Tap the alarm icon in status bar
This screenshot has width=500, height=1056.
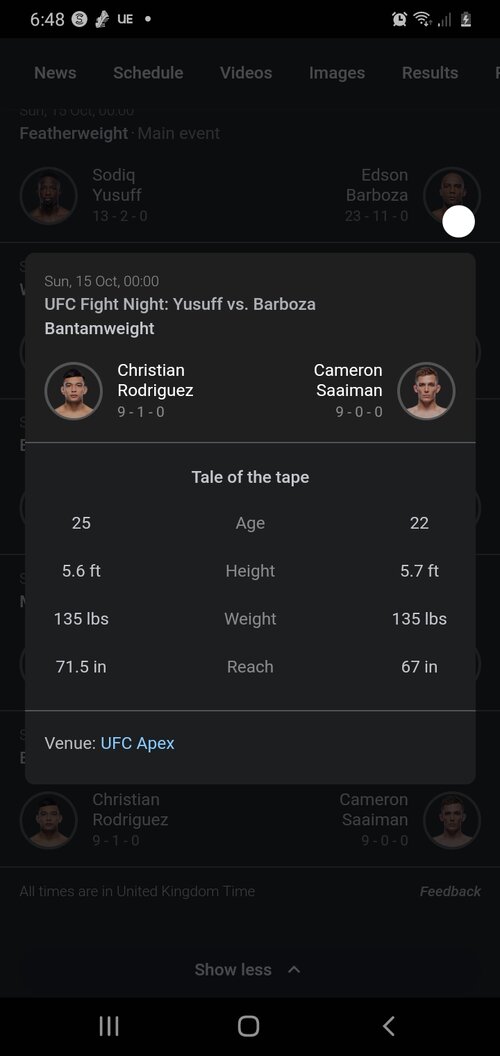tap(399, 20)
